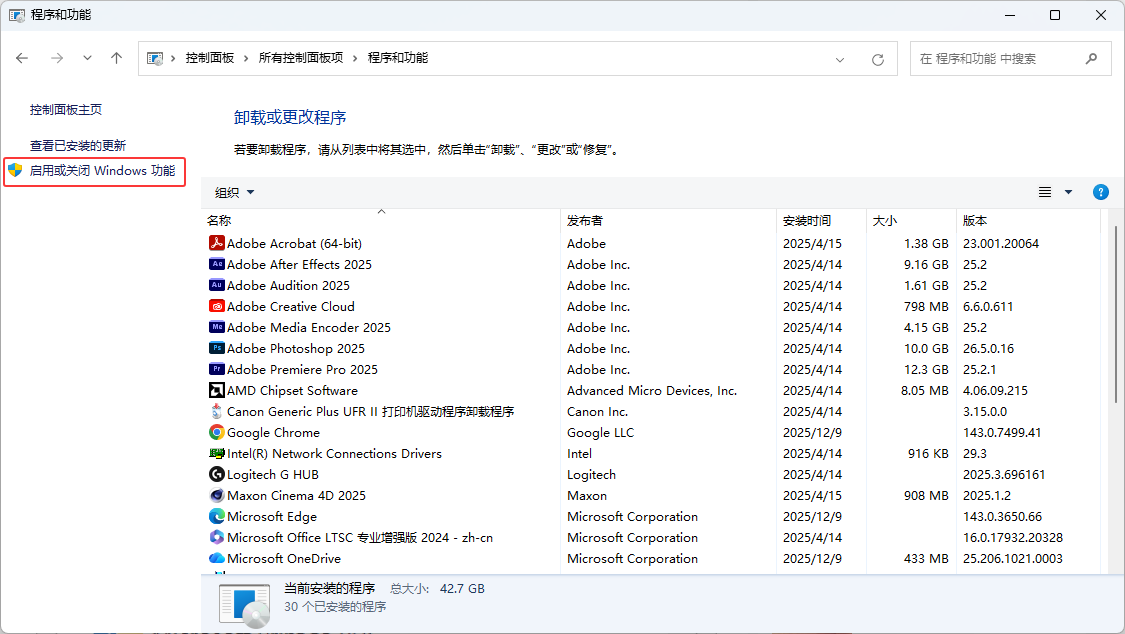Click the Logitech G HUB entry icon
This screenshot has width=1125, height=634.
216,474
